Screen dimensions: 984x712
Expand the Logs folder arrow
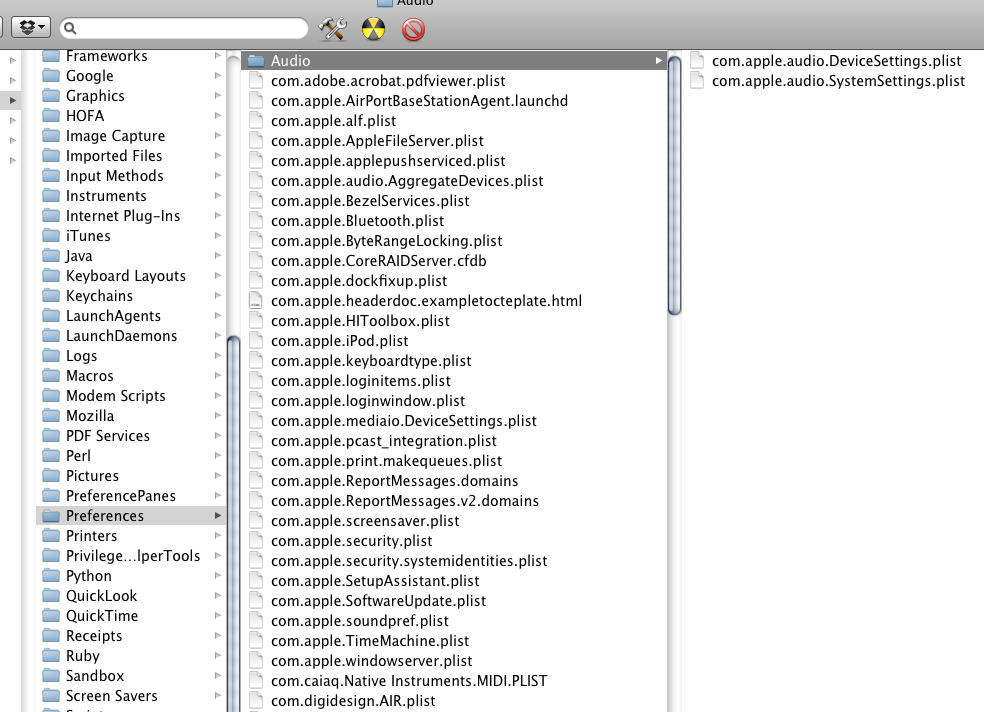click(218, 356)
